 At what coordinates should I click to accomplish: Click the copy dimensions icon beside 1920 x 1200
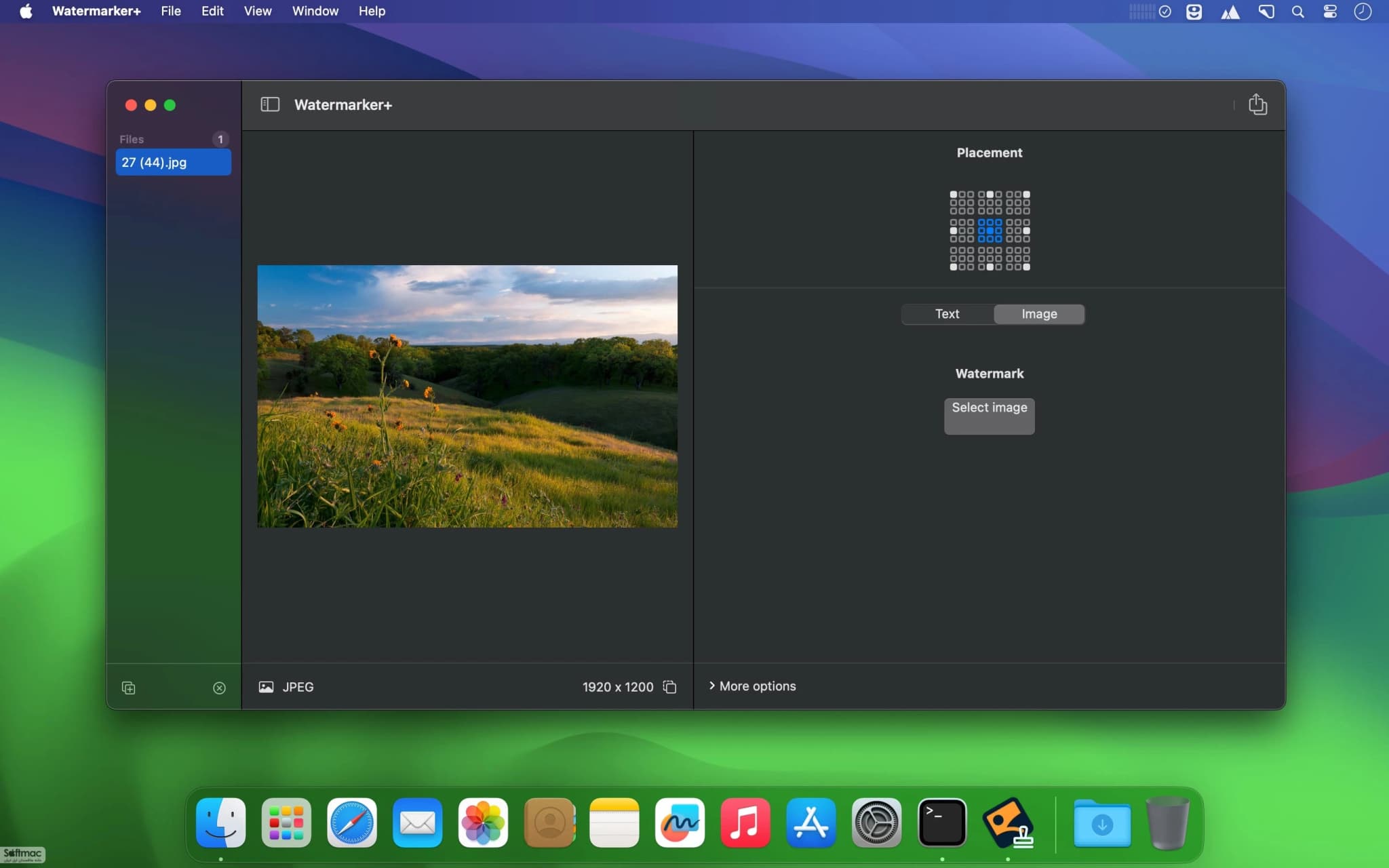(x=669, y=687)
